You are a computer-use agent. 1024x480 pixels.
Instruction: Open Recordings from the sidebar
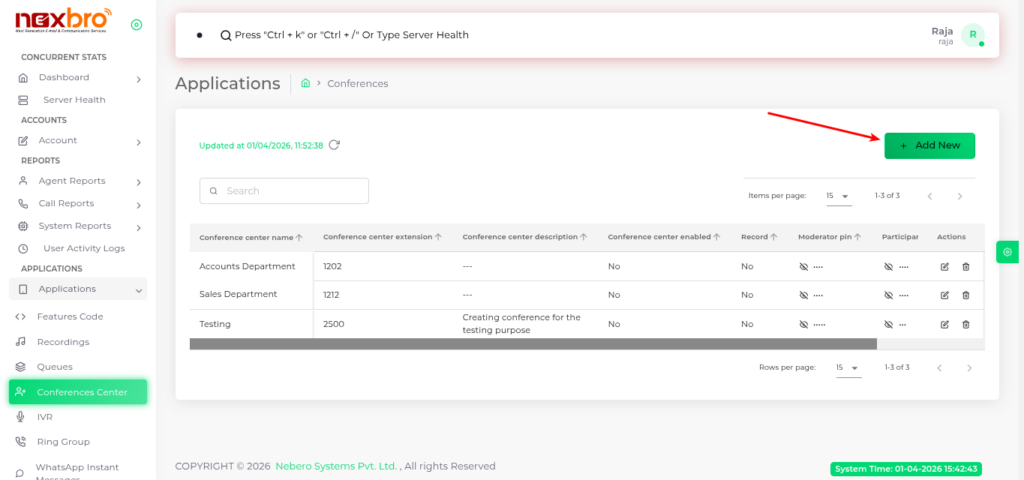pos(62,342)
